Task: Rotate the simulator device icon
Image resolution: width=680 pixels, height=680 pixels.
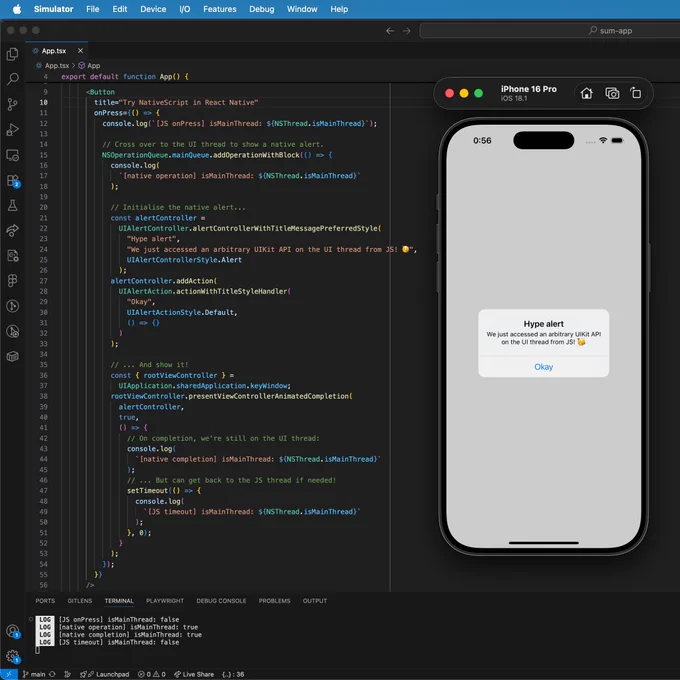Action: click(636, 93)
